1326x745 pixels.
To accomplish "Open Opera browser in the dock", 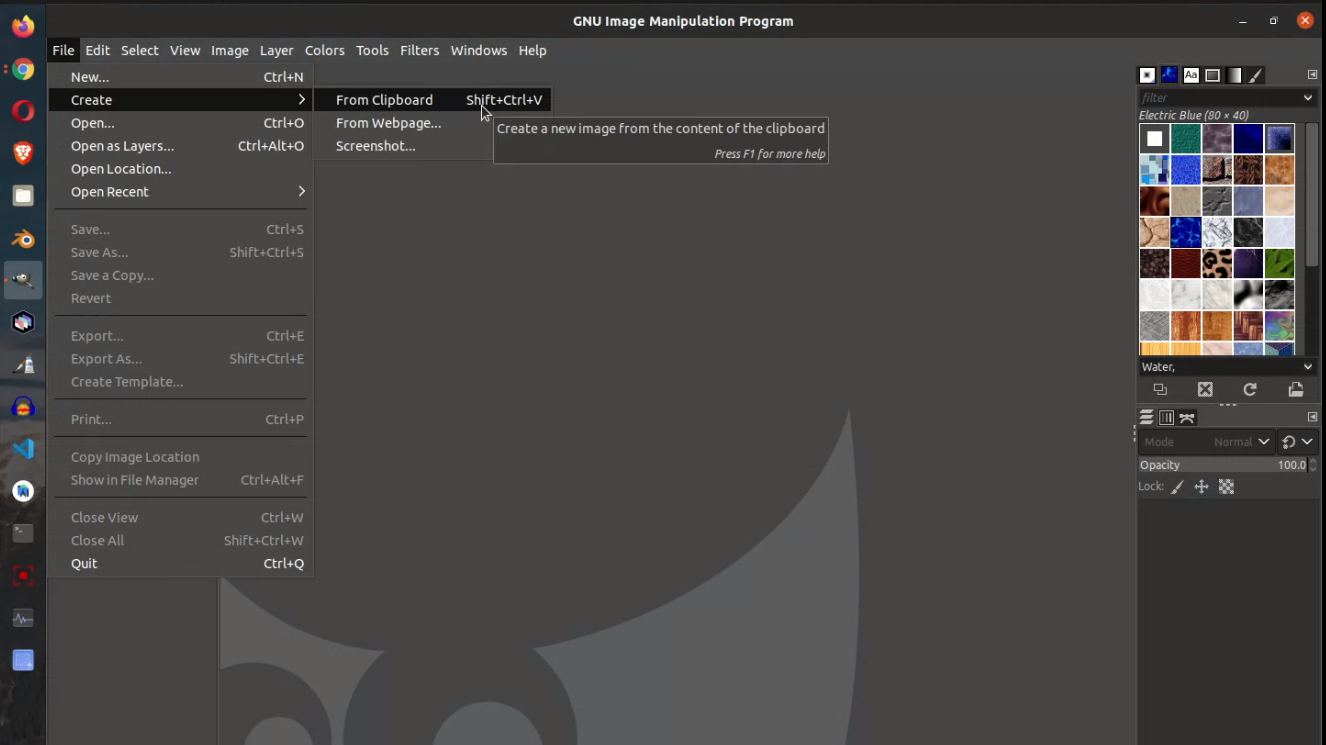I will coord(23,111).
